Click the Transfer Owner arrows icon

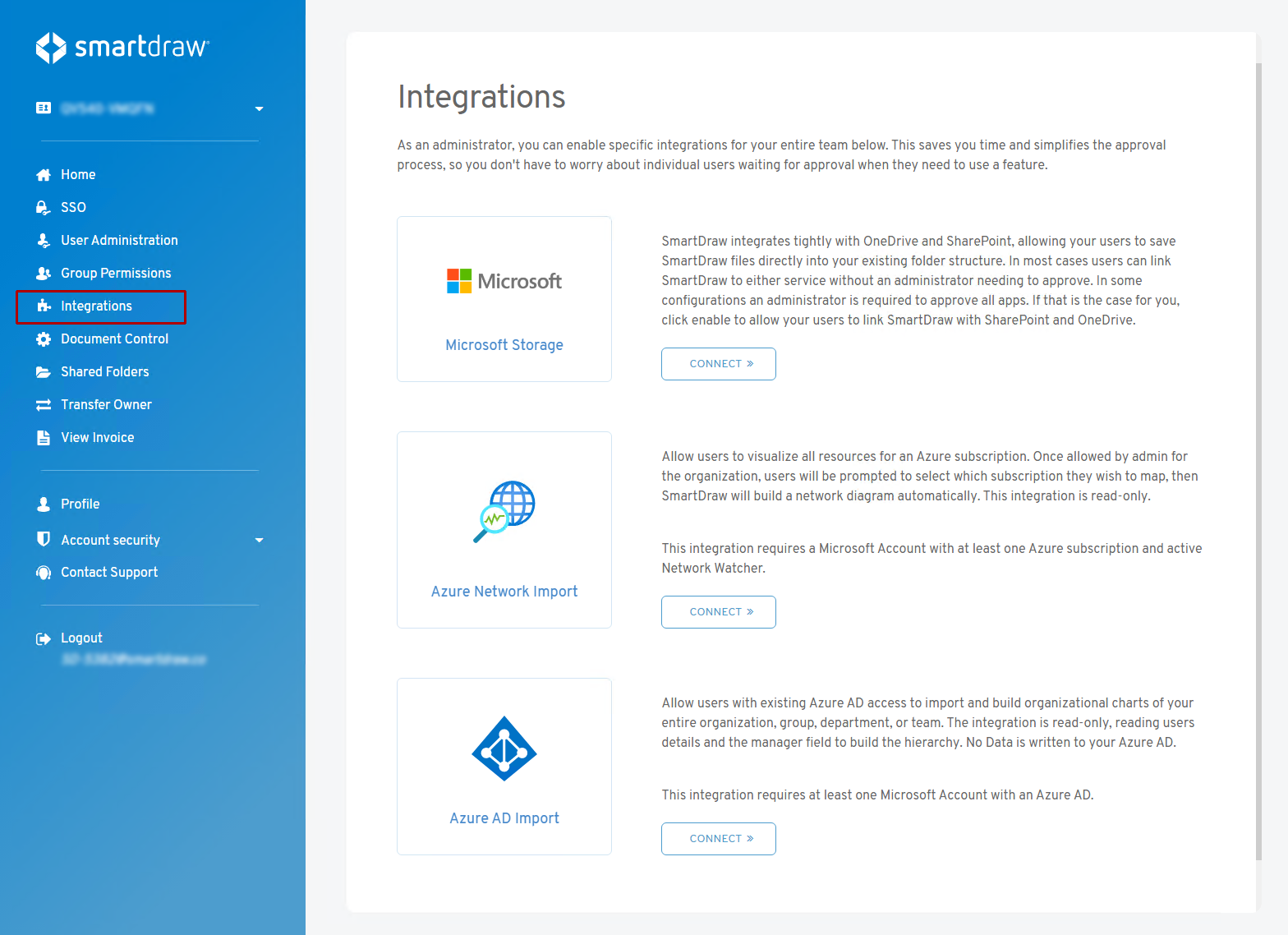(x=44, y=405)
